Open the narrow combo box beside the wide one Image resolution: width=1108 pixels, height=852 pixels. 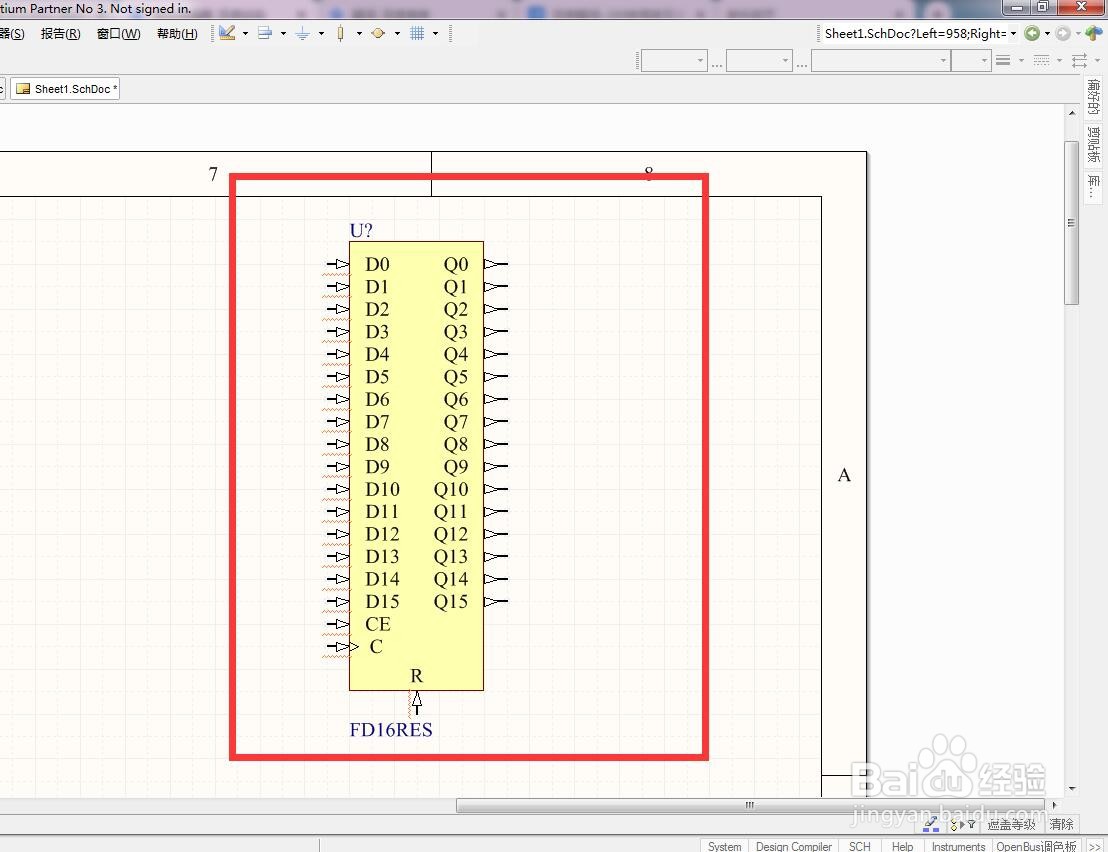970,61
